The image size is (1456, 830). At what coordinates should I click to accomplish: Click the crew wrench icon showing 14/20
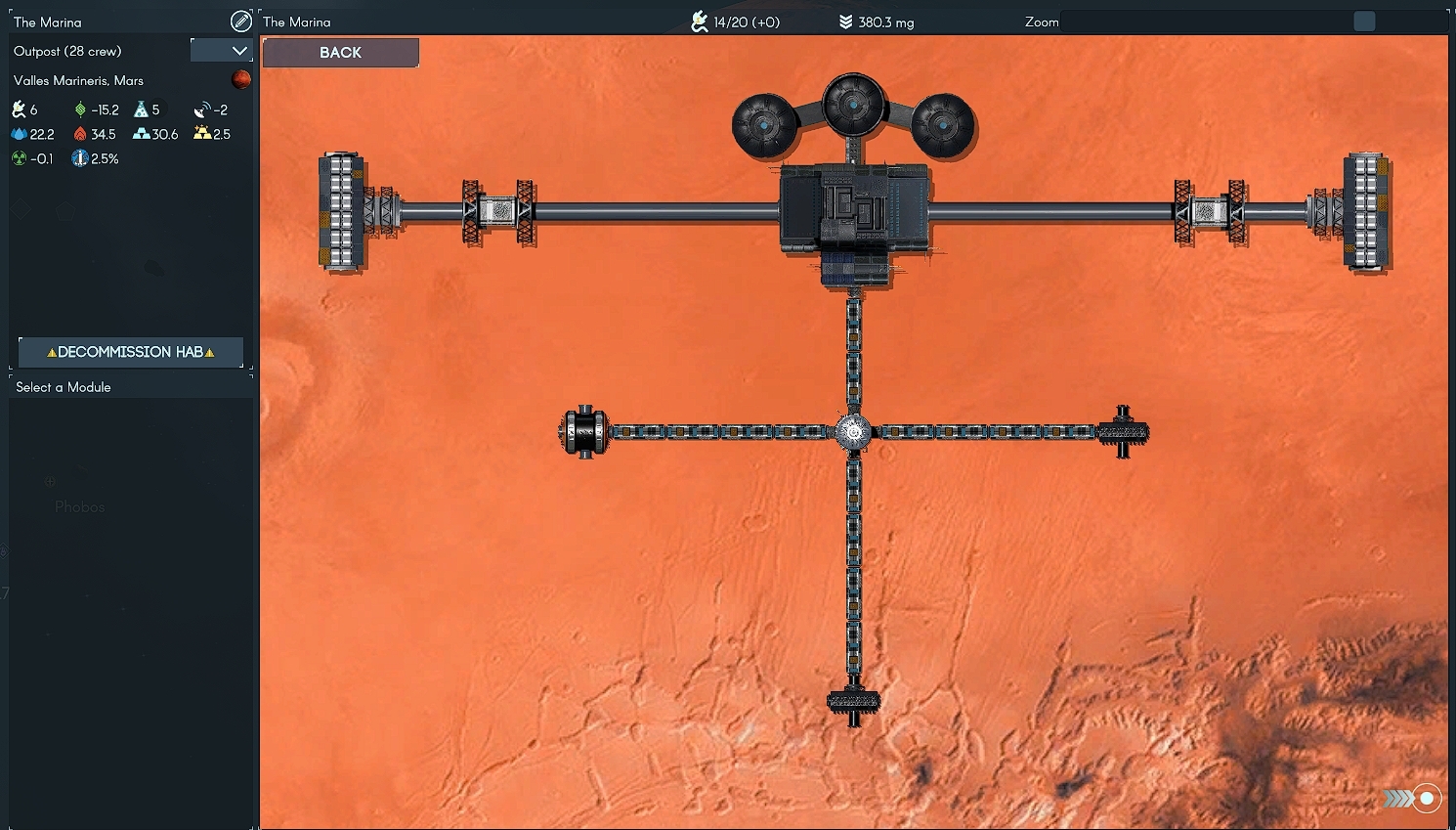point(700,21)
